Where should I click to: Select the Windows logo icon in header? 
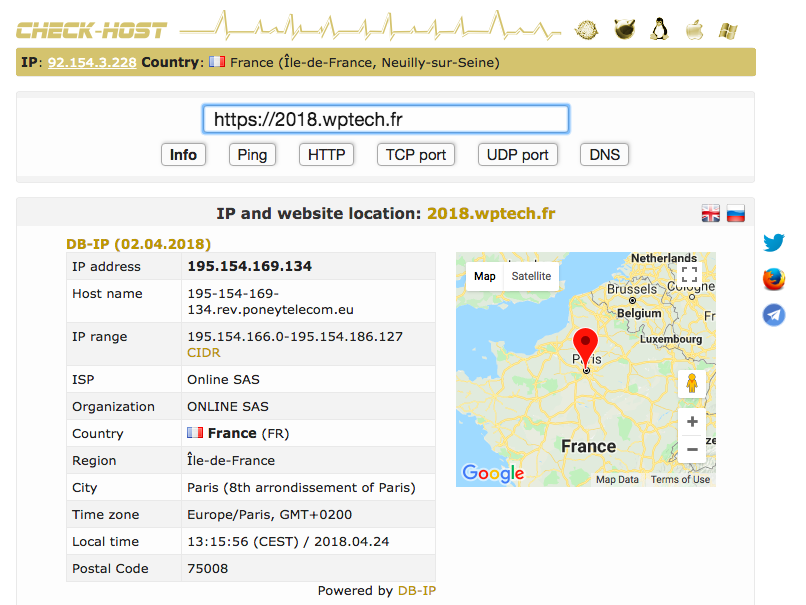point(728,31)
